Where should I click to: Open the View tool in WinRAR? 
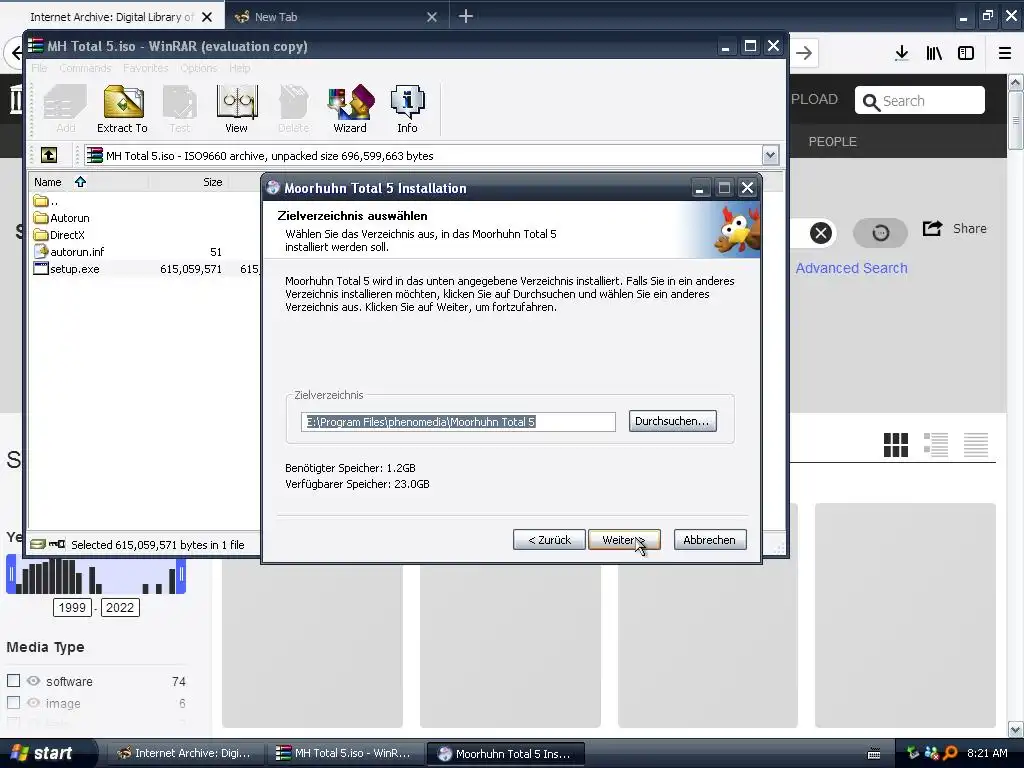pyautogui.click(x=236, y=109)
